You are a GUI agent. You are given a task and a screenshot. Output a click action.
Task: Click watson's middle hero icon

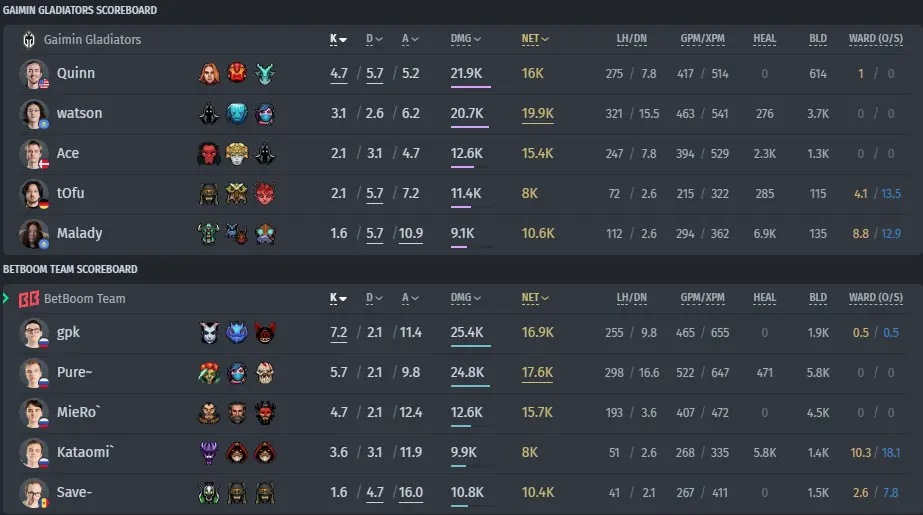[237, 114]
